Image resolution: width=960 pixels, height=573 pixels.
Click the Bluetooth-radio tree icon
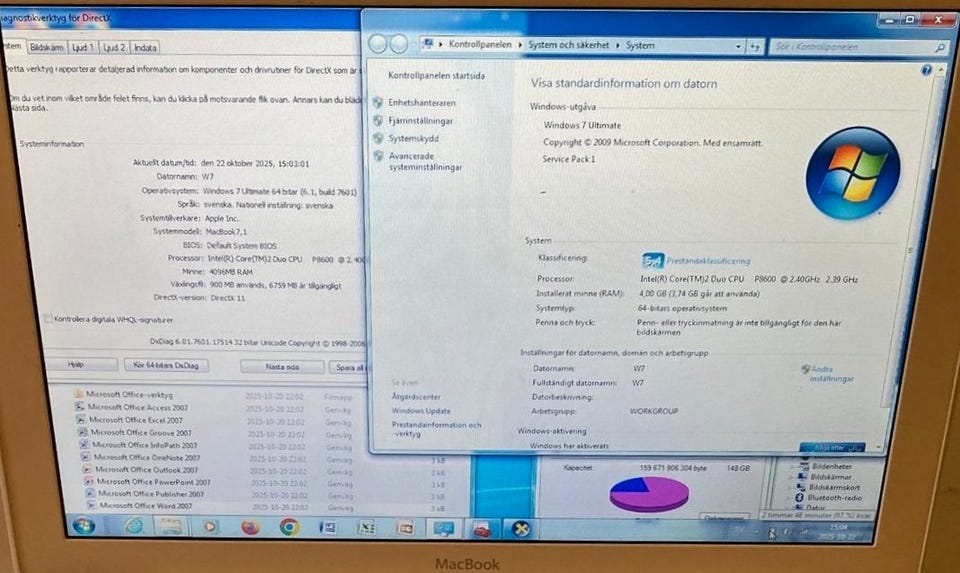(x=799, y=498)
